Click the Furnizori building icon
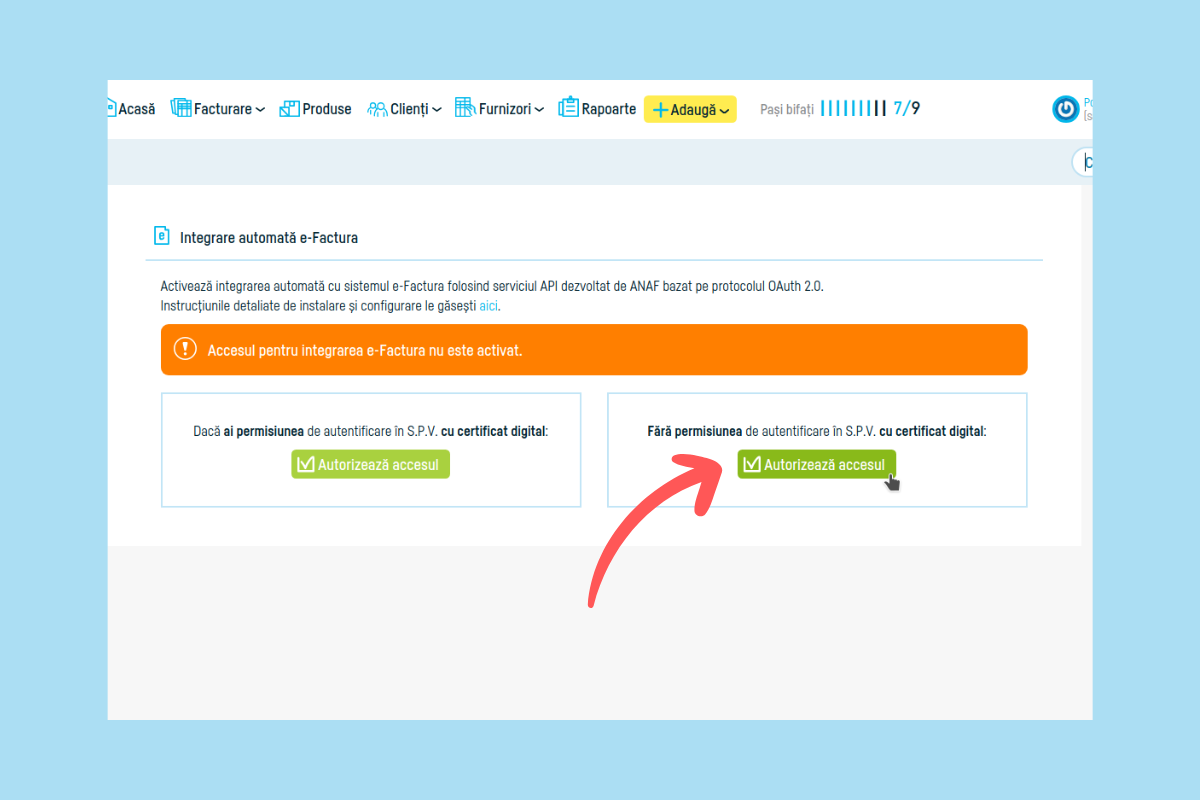This screenshot has width=1200, height=800. point(464,108)
